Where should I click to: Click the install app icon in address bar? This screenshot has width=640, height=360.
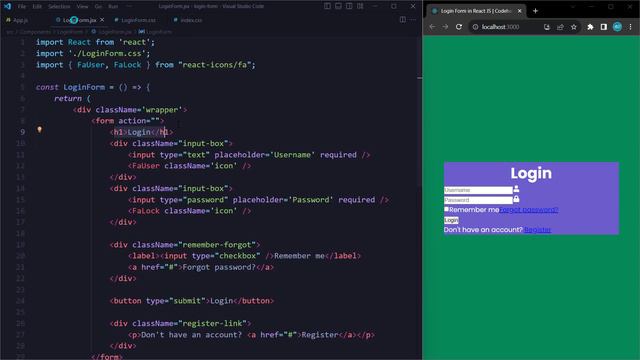(x=547, y=27)
